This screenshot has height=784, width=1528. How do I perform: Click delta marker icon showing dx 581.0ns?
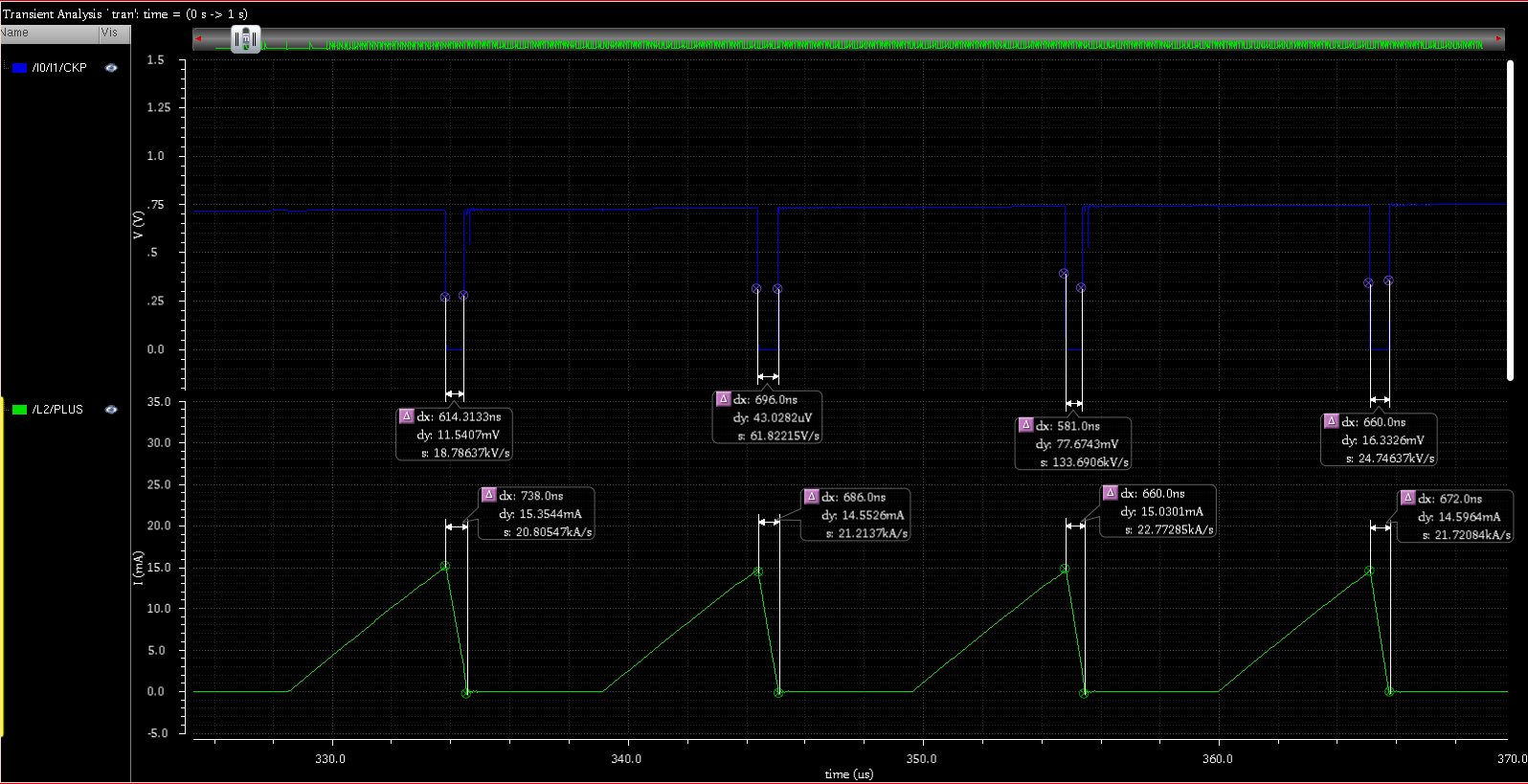click(1025, 425)
